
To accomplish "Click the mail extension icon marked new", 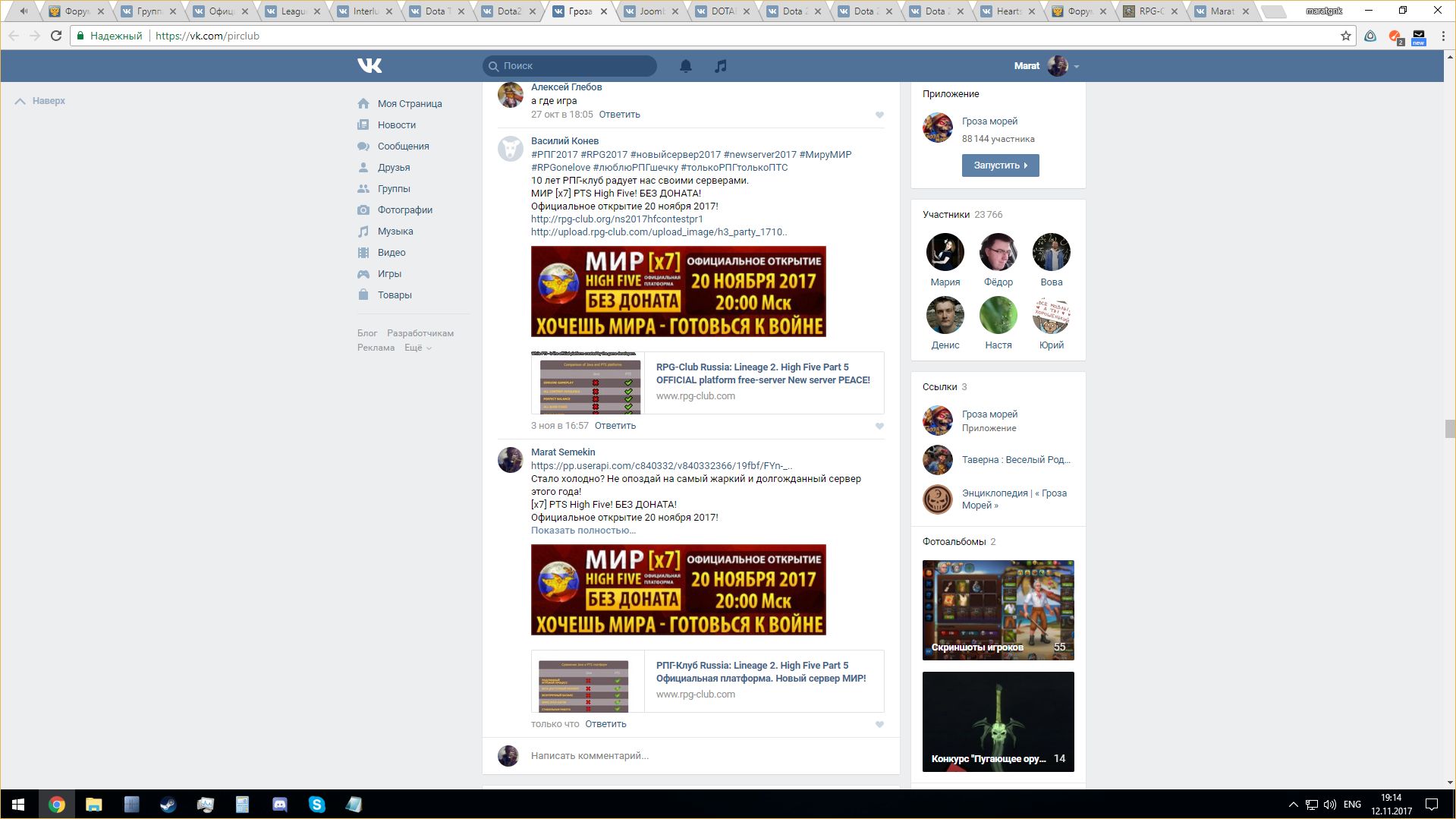I will tap(1419, 36).
